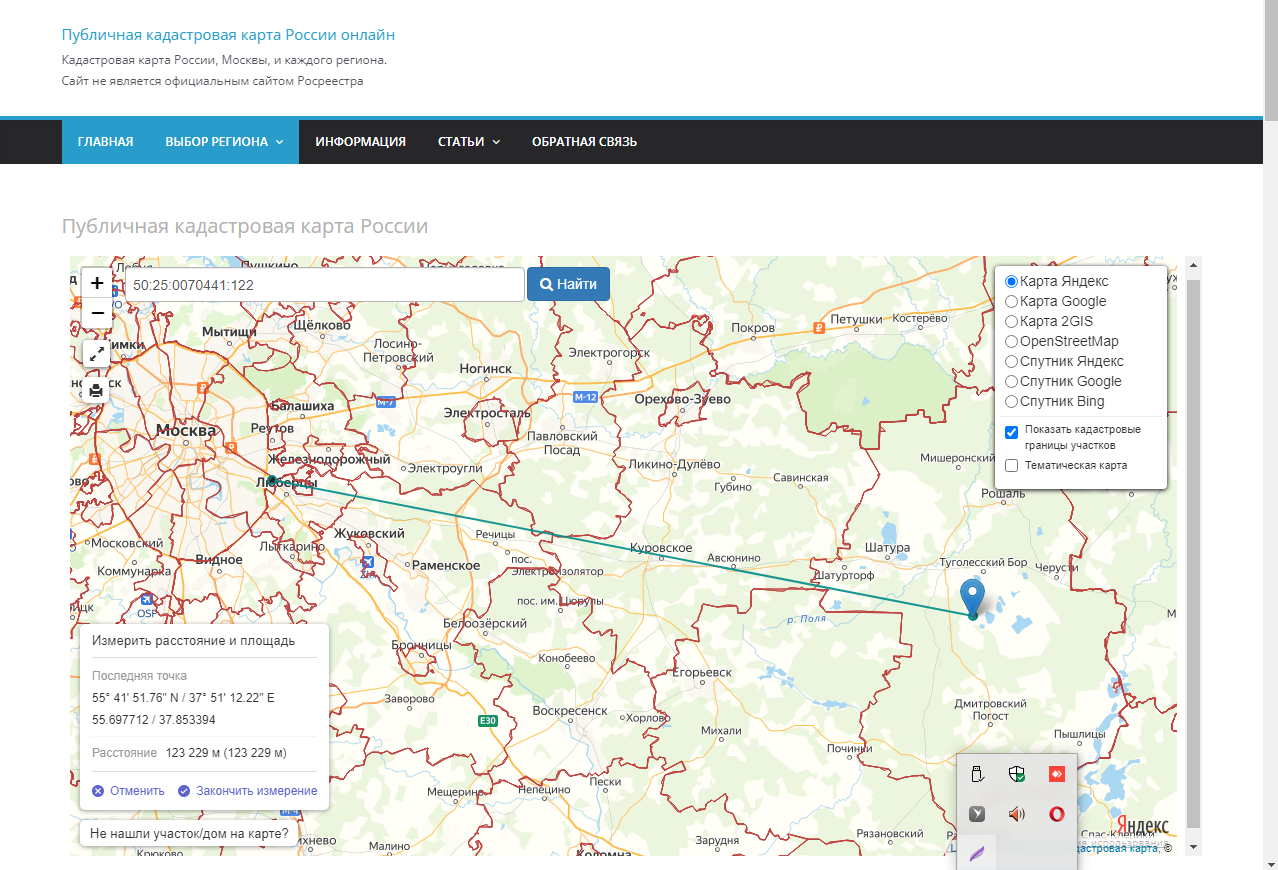Image resolution: width=1278 pixels, height=870 pixels.
Task: Toggle fullscreen map view
Action: (x=97, y=353)
